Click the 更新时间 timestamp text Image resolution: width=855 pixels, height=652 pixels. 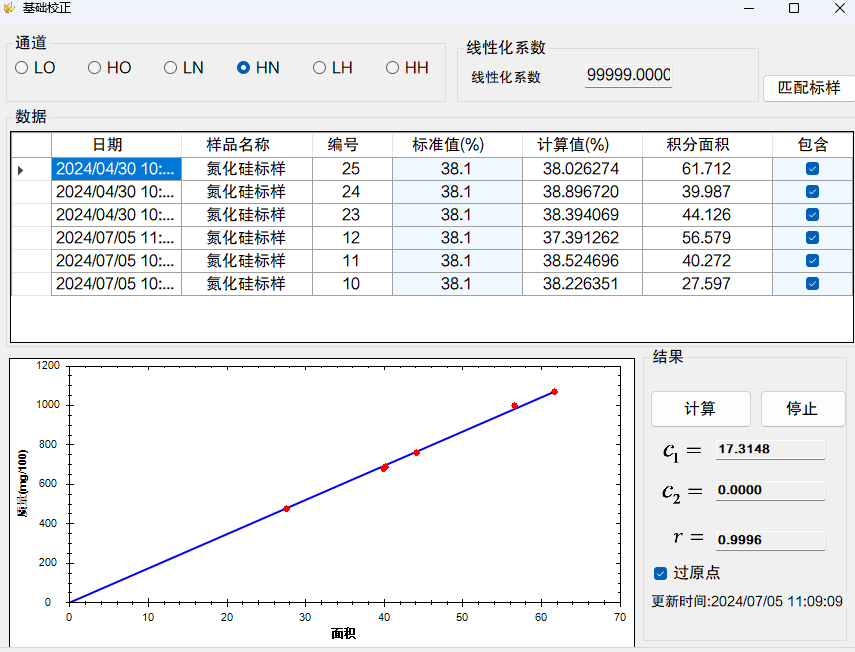(747, 601)
